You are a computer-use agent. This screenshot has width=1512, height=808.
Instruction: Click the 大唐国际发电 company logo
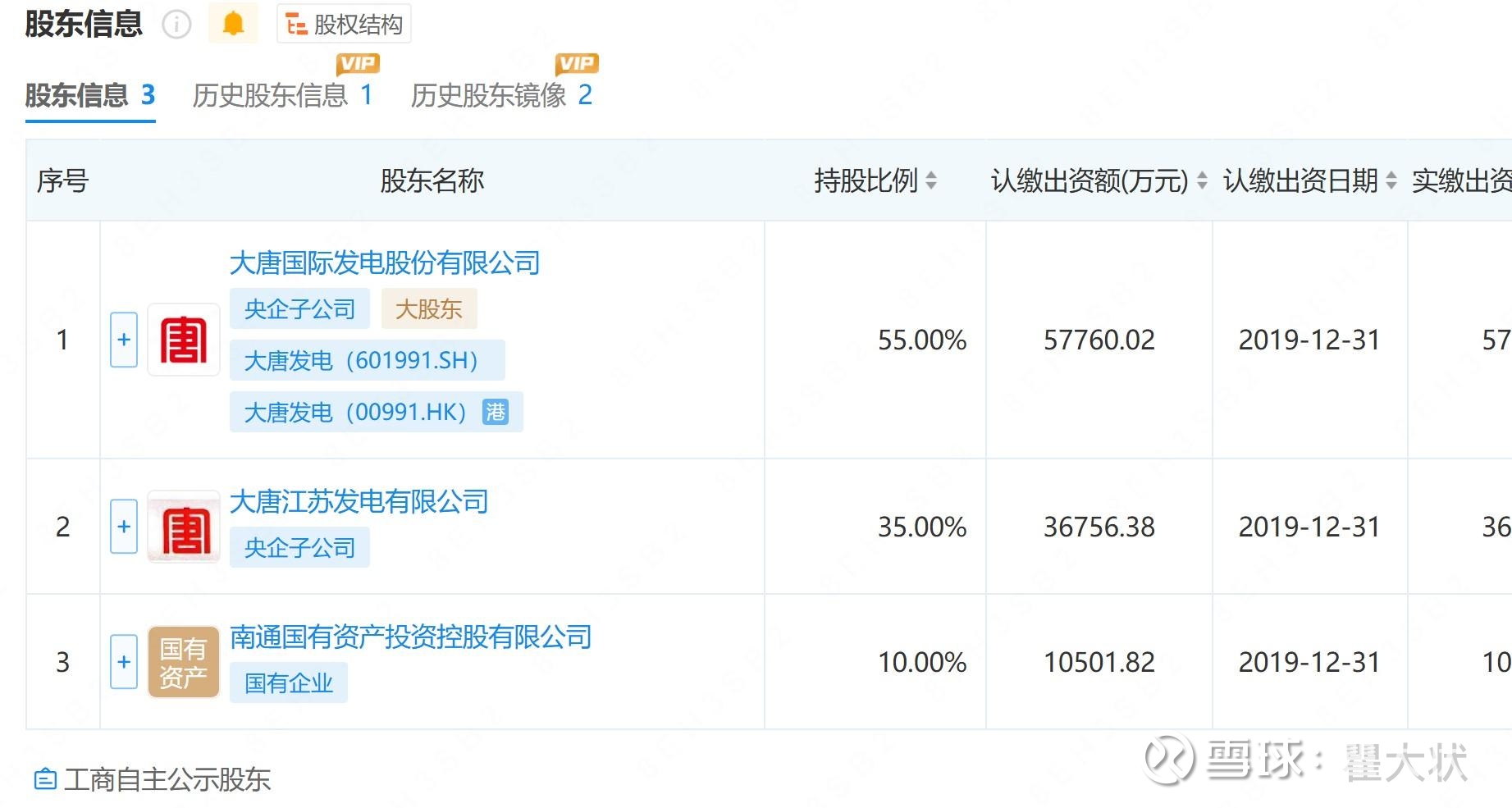click(184, 340)
